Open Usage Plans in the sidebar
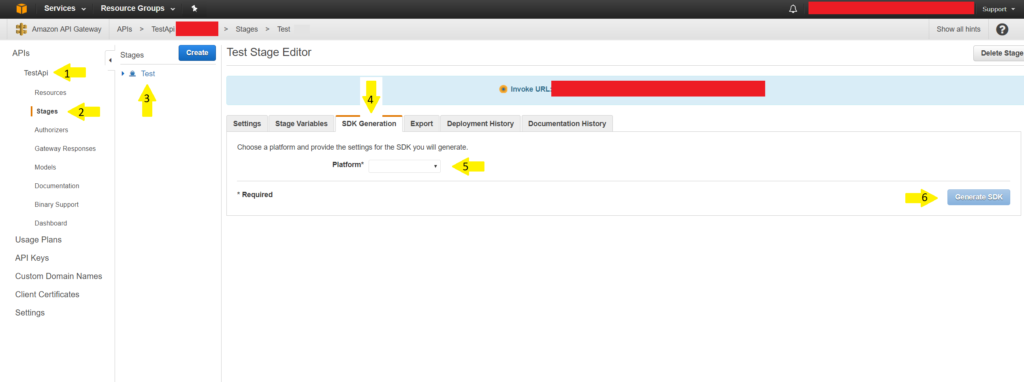 (x=39, y=240)
